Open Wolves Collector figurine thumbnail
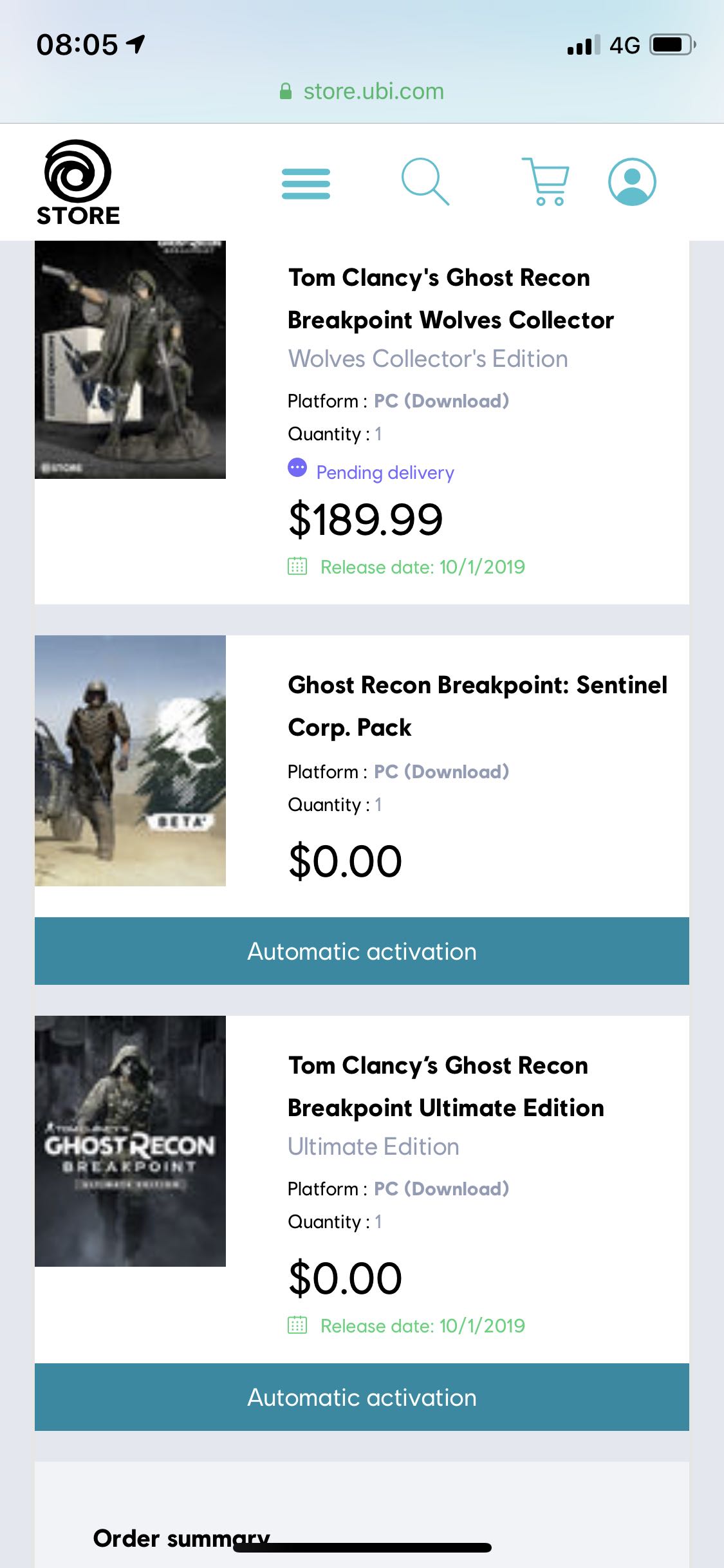The height and width of the screenshot is (1568, 724). (130, 359)
